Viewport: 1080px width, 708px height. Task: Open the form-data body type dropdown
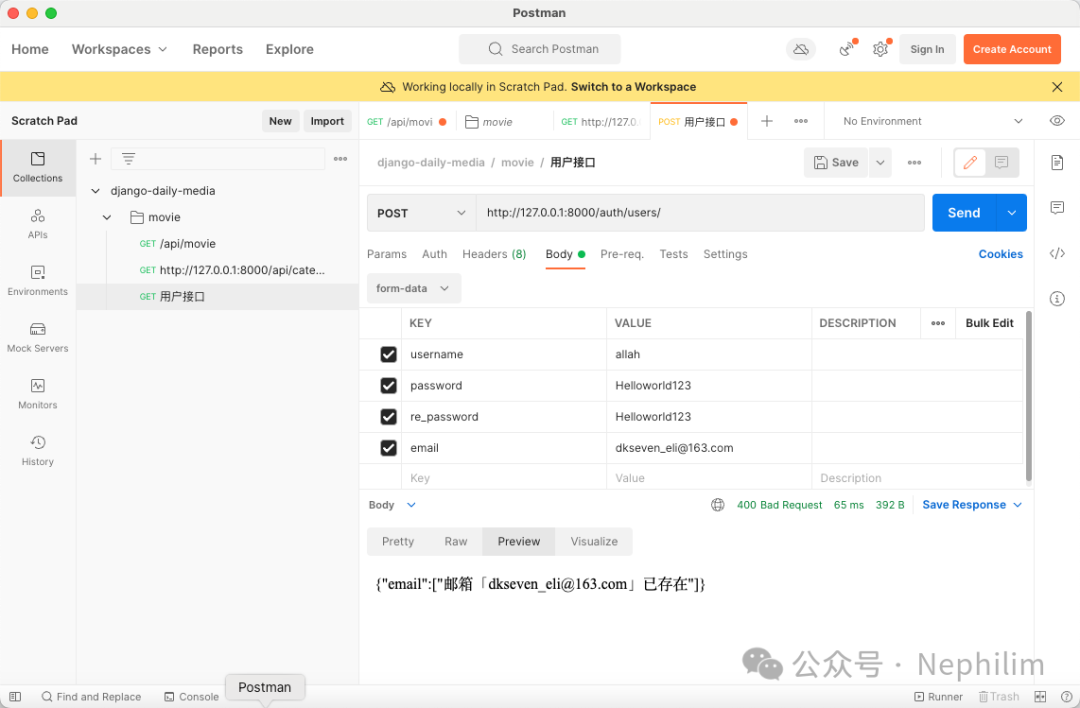click(413, 288)
